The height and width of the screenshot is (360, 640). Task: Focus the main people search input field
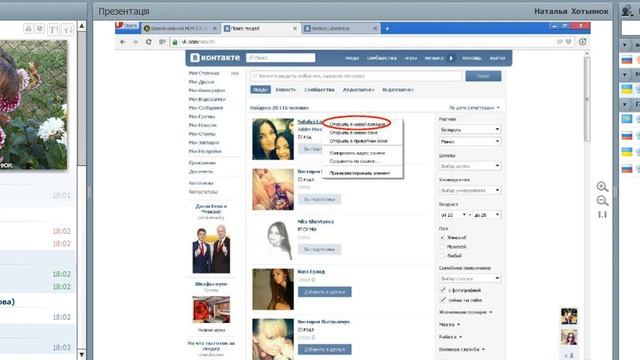pos(356,76)
